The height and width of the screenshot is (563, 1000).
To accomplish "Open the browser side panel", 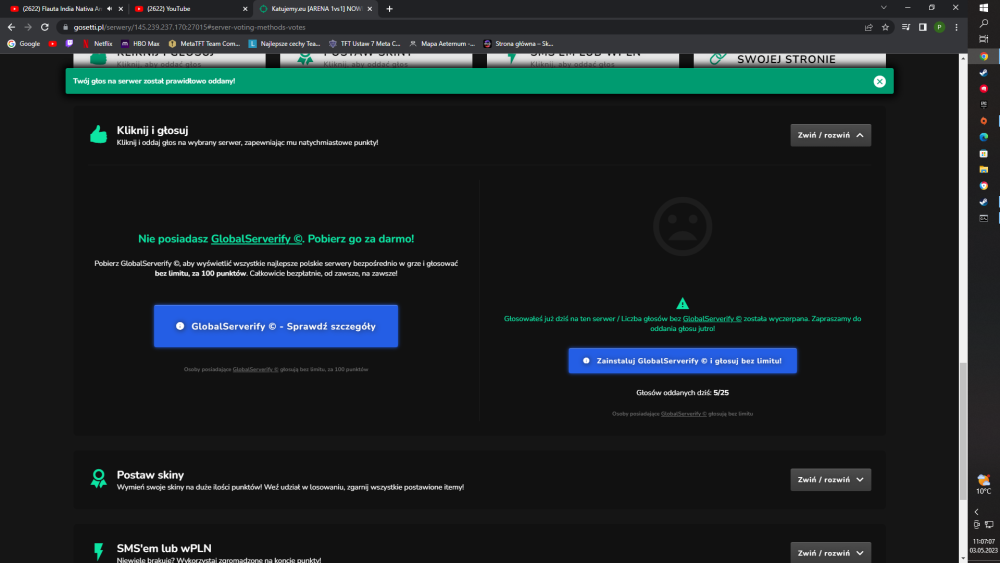I will 923,27.
